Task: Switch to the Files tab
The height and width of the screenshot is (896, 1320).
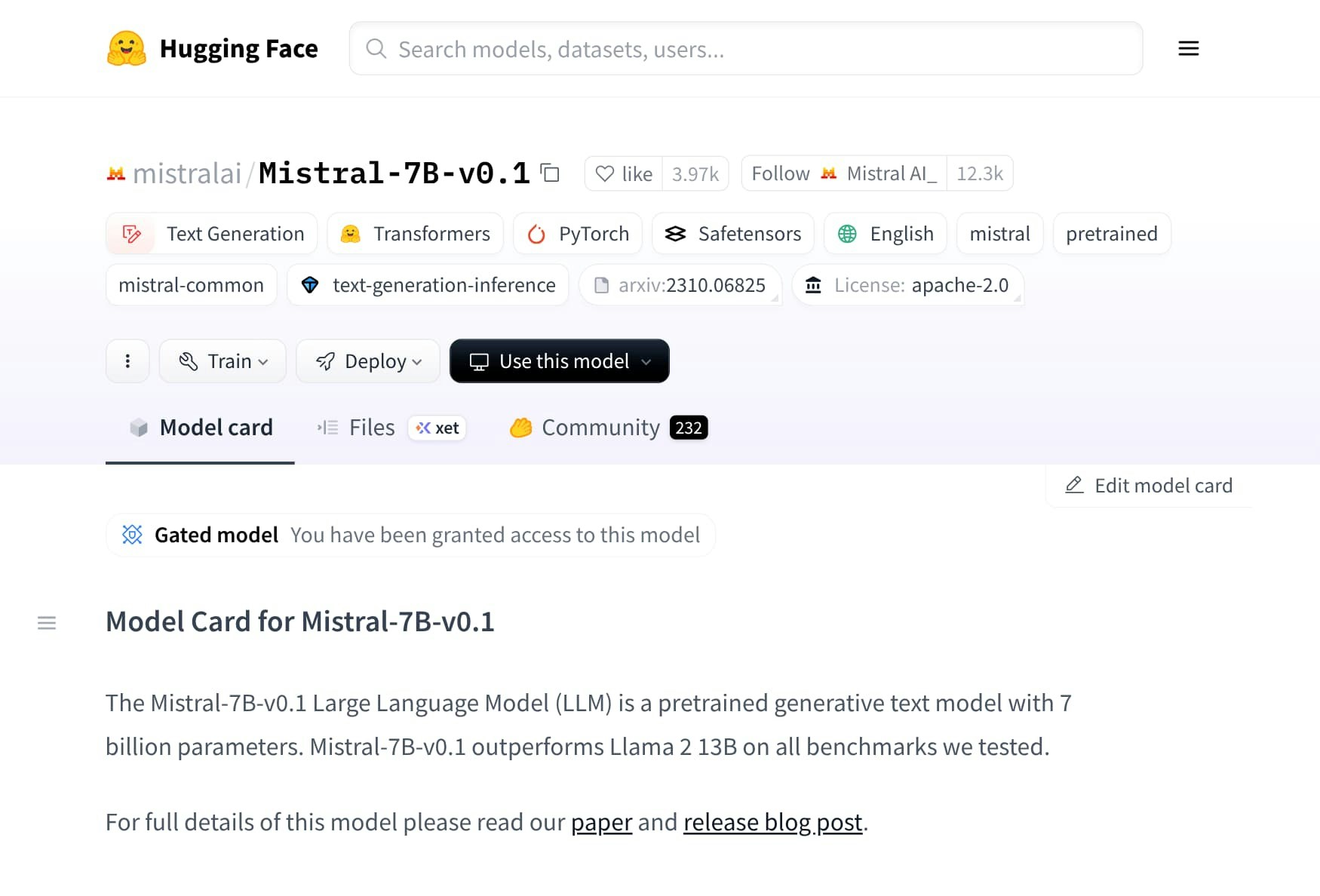Action: click(x=372, y=428)
